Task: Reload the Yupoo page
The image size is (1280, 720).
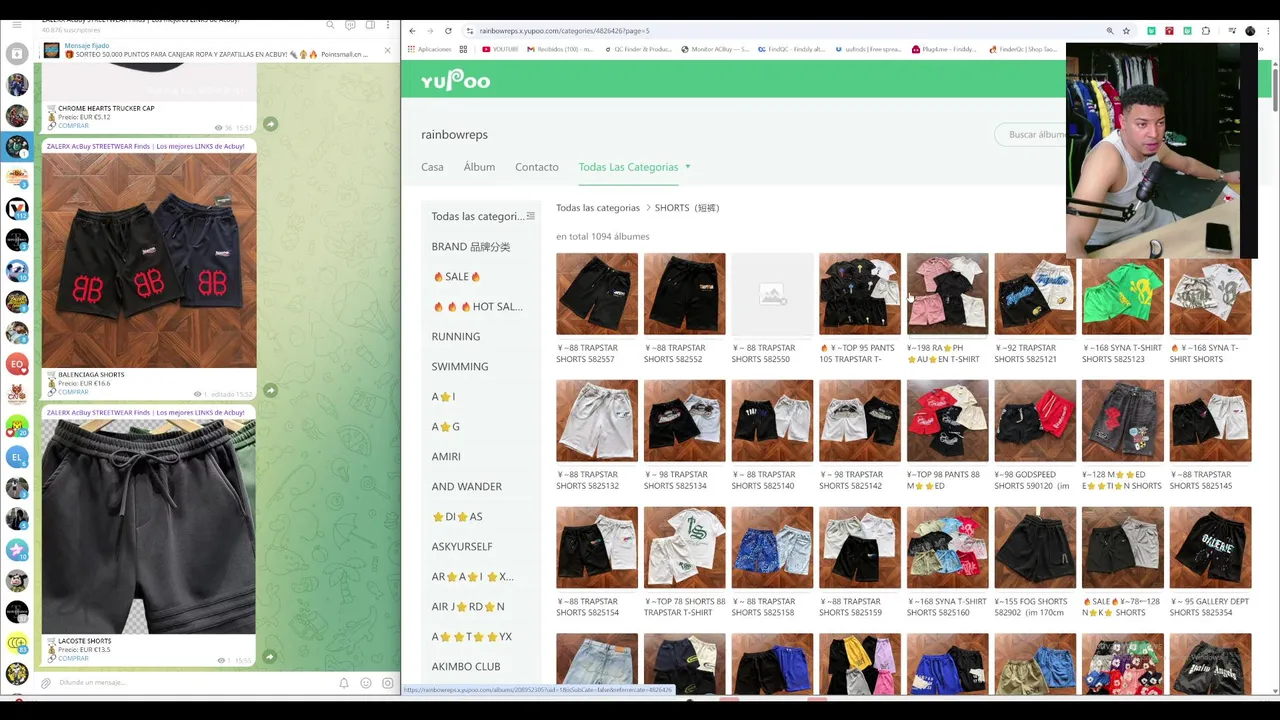Action: tap(448, 31)
